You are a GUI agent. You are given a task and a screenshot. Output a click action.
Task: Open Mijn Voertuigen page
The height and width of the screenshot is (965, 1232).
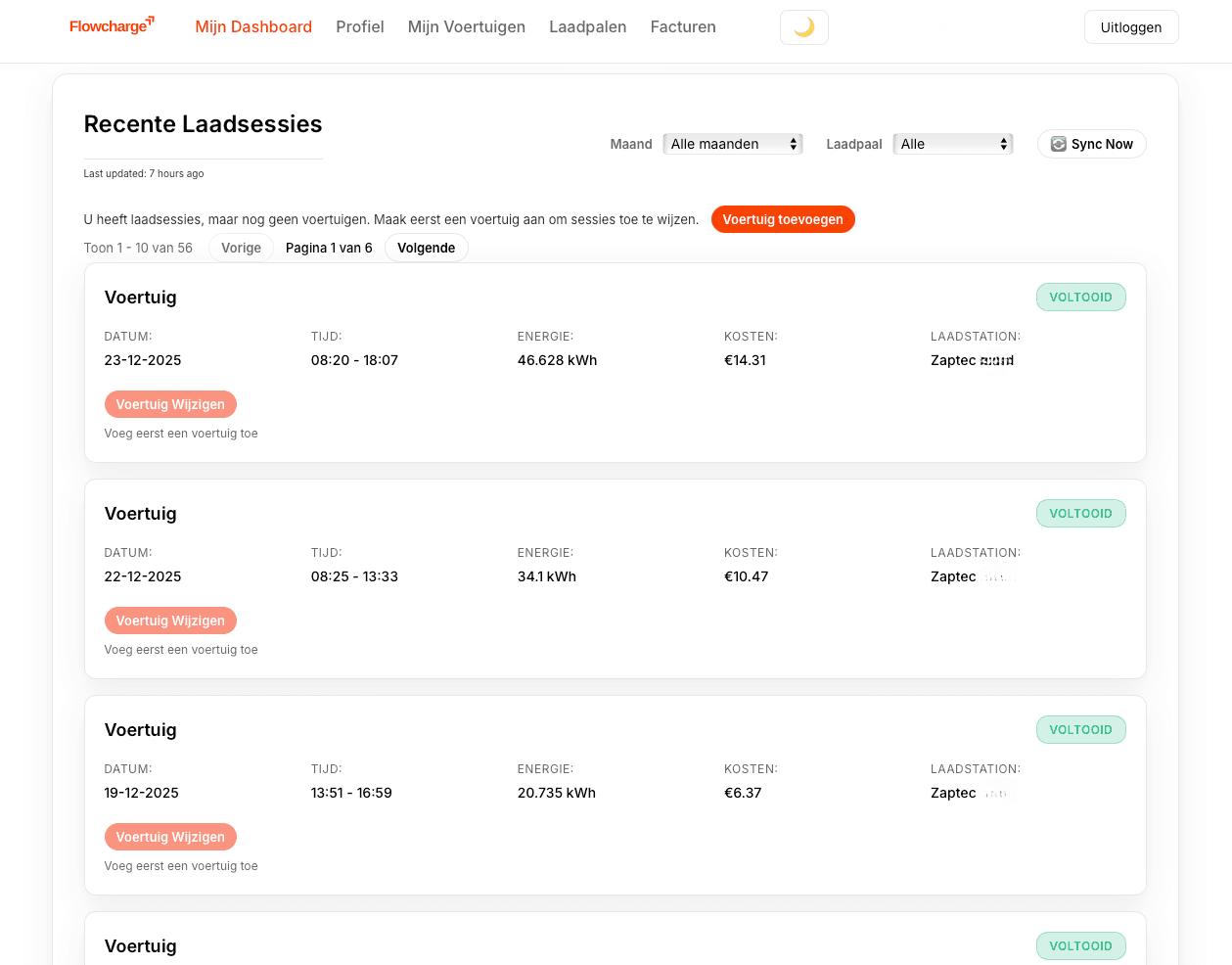(467, 26)
